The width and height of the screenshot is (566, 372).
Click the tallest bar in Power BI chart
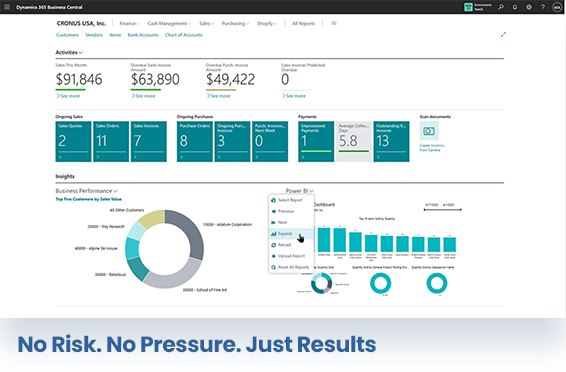pos(324,239)
